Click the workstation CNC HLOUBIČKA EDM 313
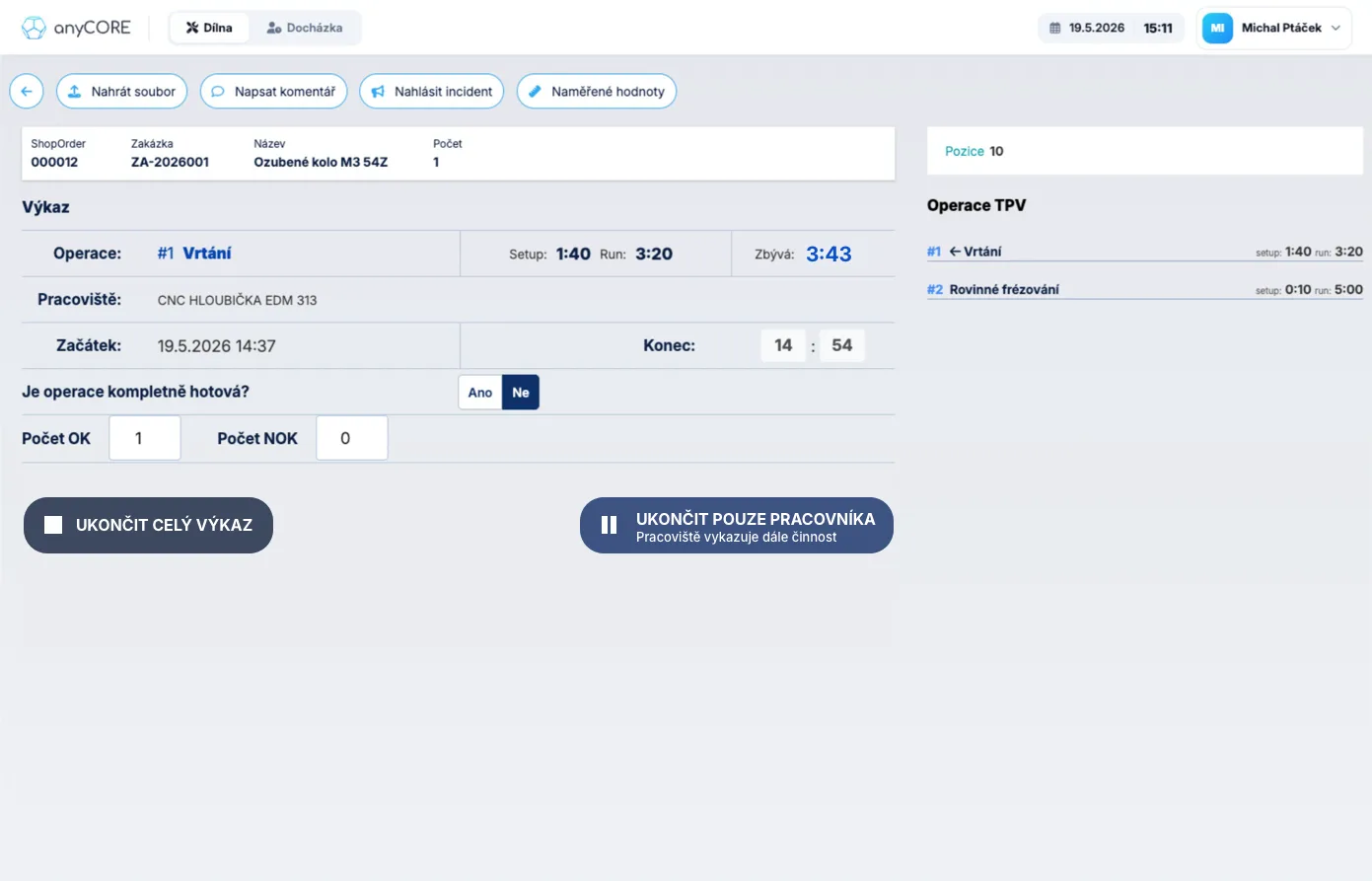Screen dimensions: 1372x881 pos(238,300)
